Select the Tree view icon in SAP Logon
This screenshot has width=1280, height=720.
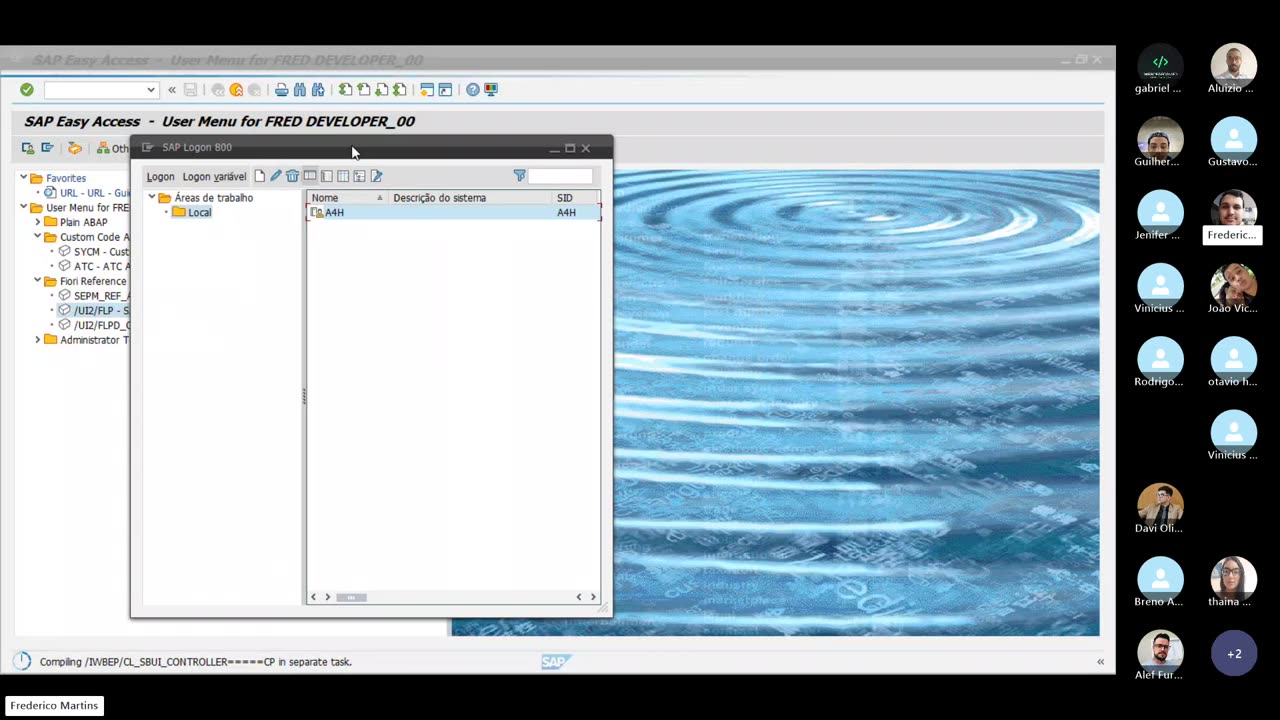pos(359,176)
